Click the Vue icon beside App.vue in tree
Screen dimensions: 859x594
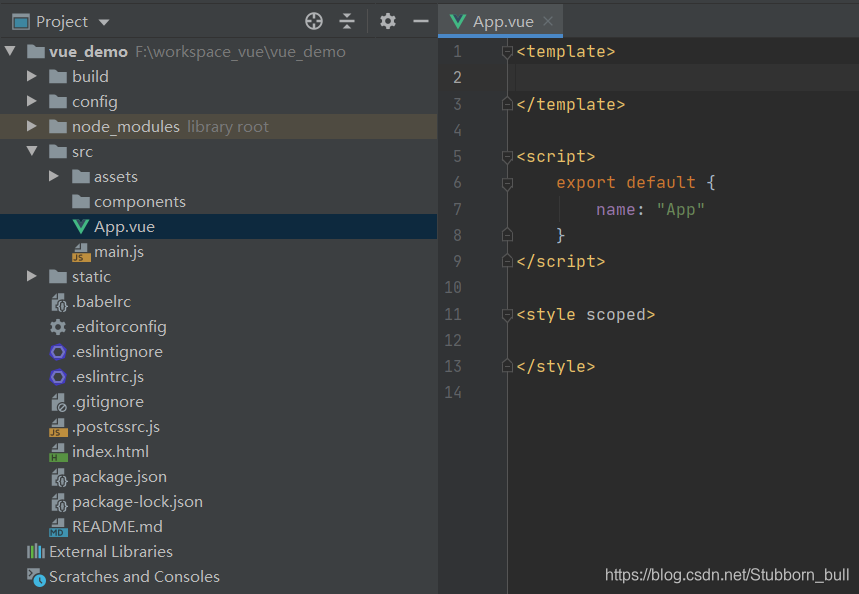(x=81, y=227)
